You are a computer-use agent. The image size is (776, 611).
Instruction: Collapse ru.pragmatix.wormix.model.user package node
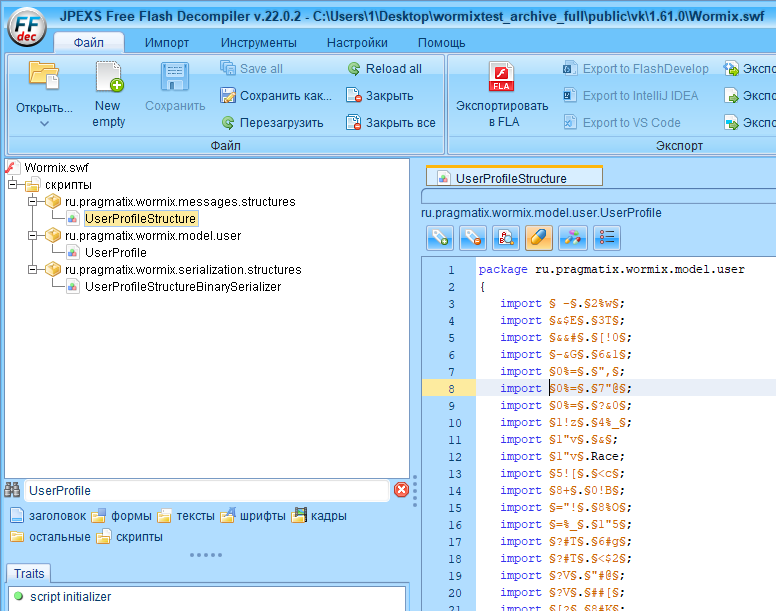click(x=33, y=235)
